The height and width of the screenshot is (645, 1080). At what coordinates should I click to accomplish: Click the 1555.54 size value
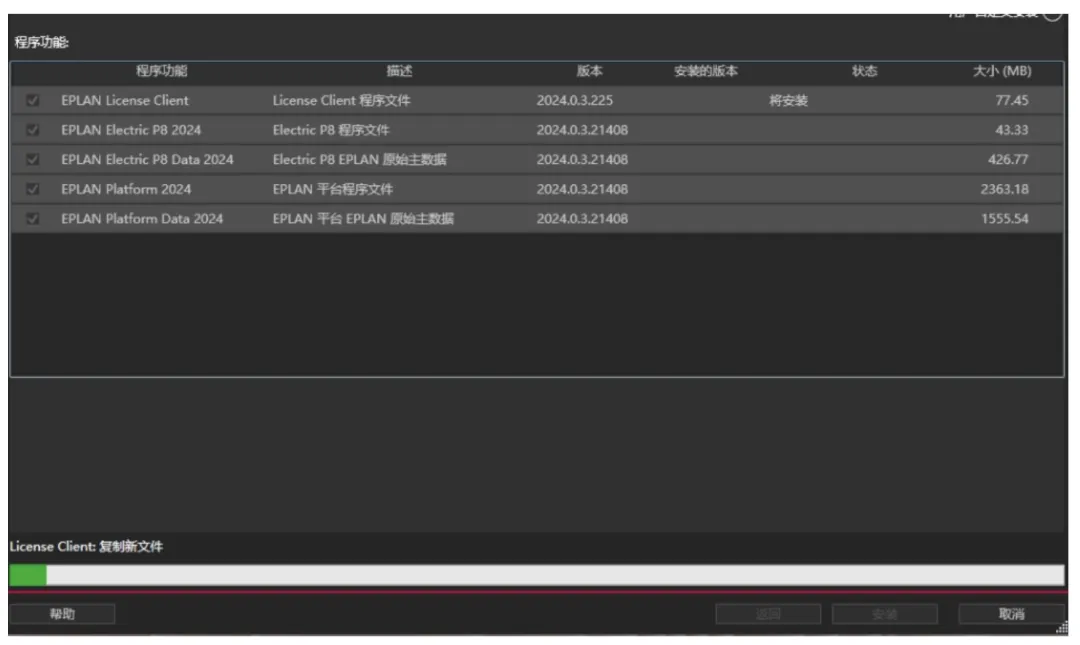click(1005, 219)
